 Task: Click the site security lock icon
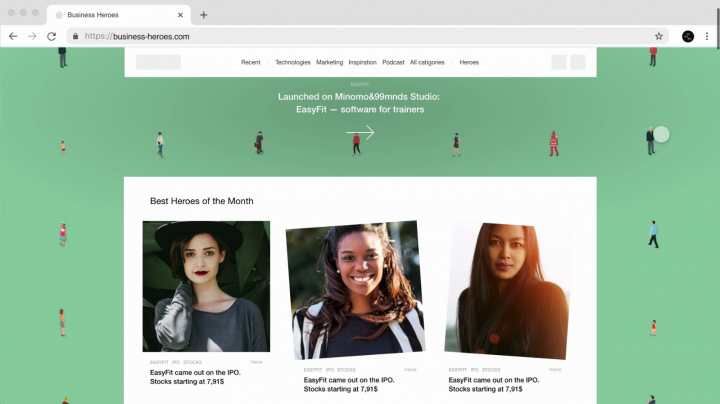click(x=75, y=36)
